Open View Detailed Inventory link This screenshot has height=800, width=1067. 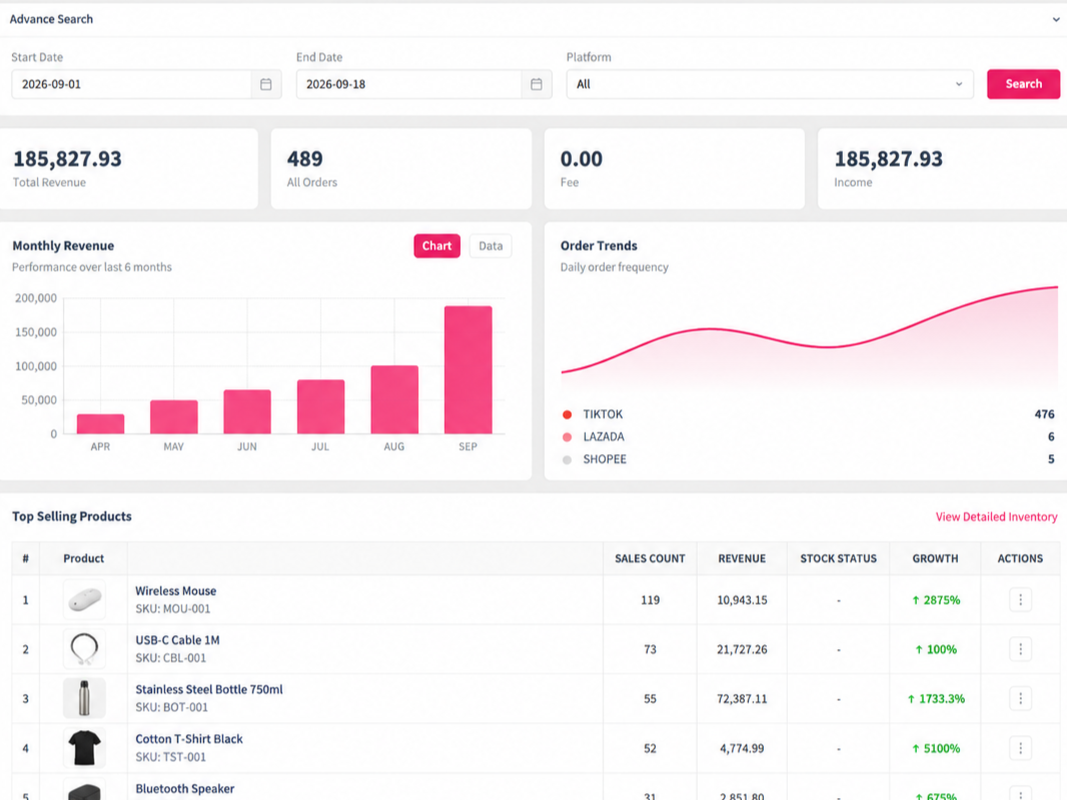pyautogui.click(x=996, y=517)
